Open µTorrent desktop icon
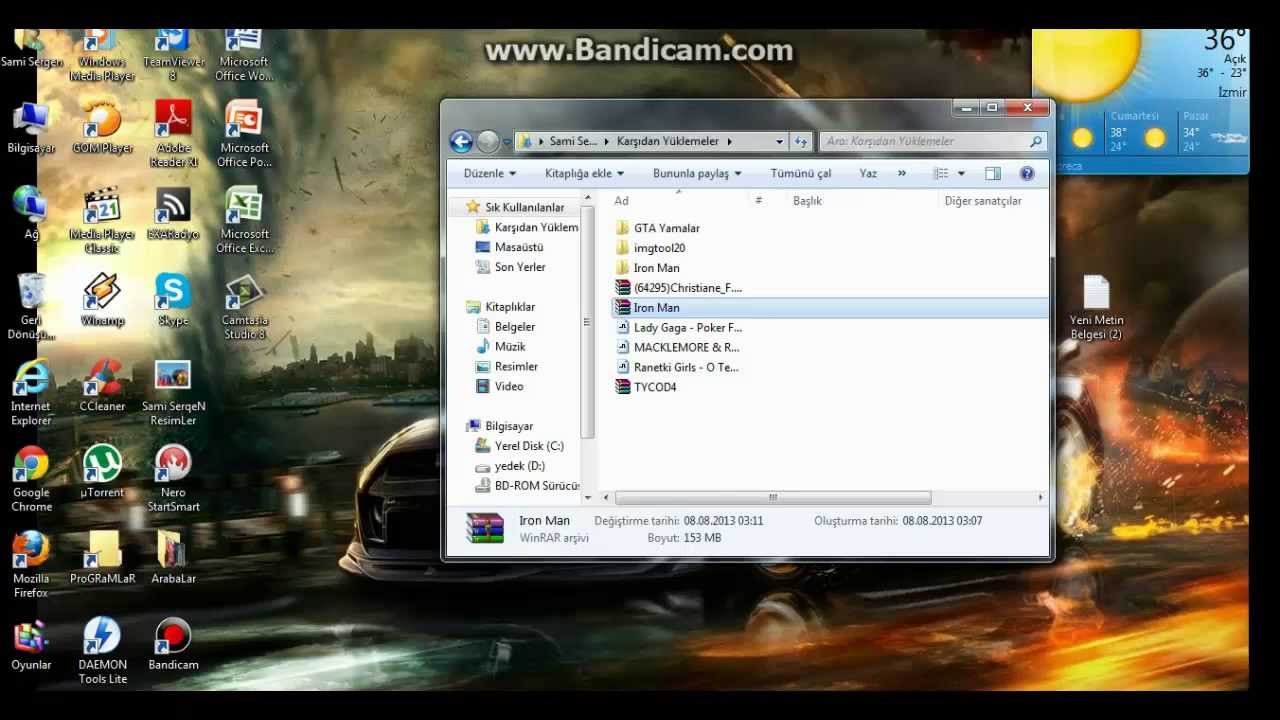The width and height of the screenshot is (1280, 720). coord(102,472)
